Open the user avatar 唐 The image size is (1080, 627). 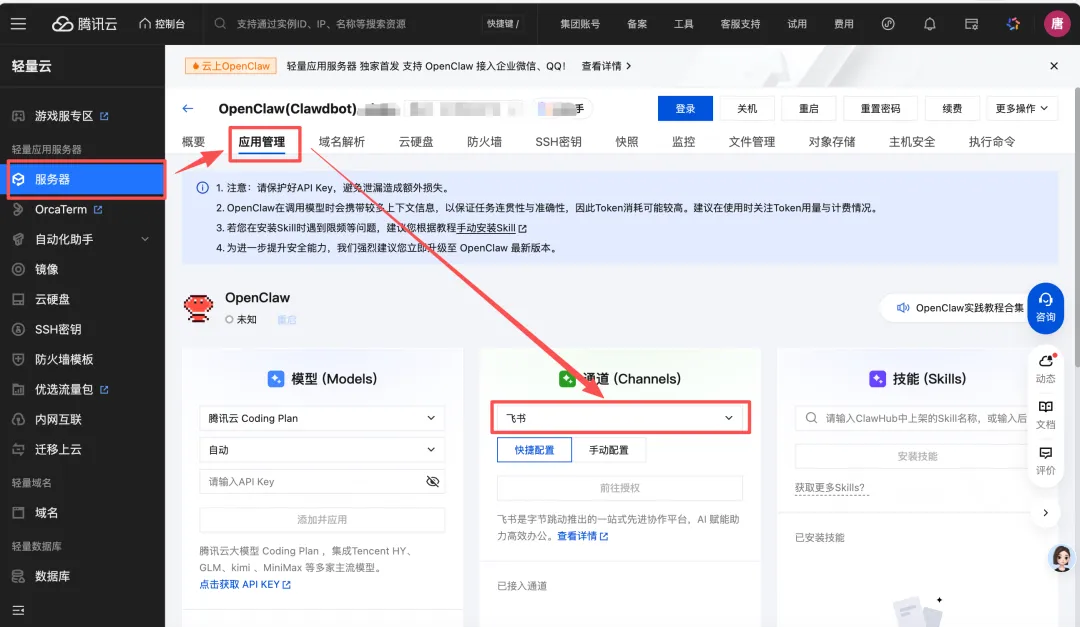[1057, 23]
